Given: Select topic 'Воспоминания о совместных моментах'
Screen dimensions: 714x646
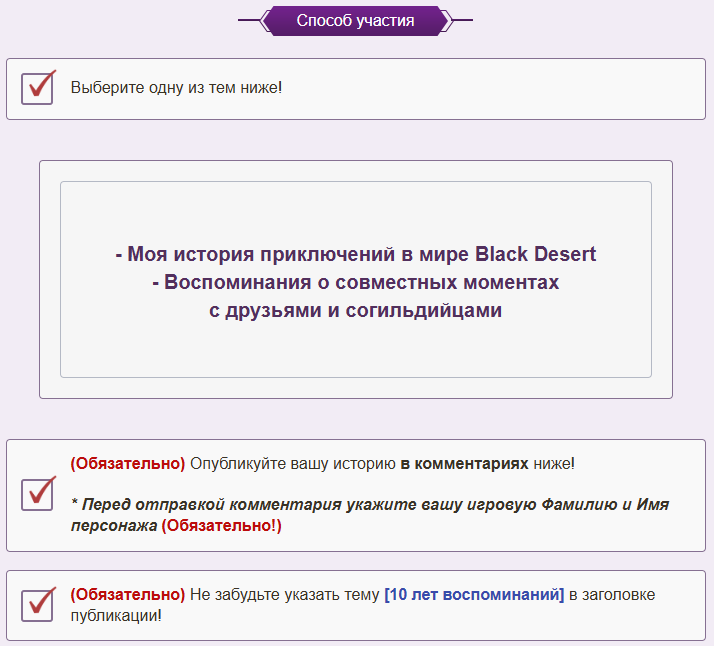Looking at the screenshot, I should click(356, 282).
